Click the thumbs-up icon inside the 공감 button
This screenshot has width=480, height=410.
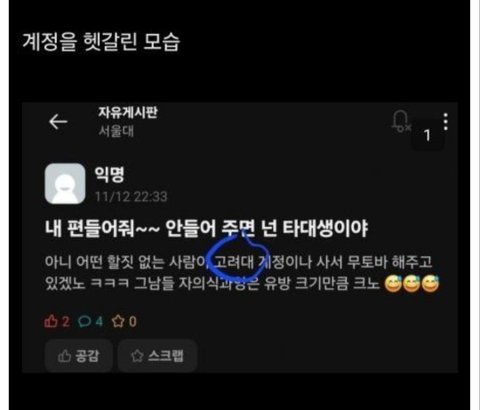click(64, 356)
